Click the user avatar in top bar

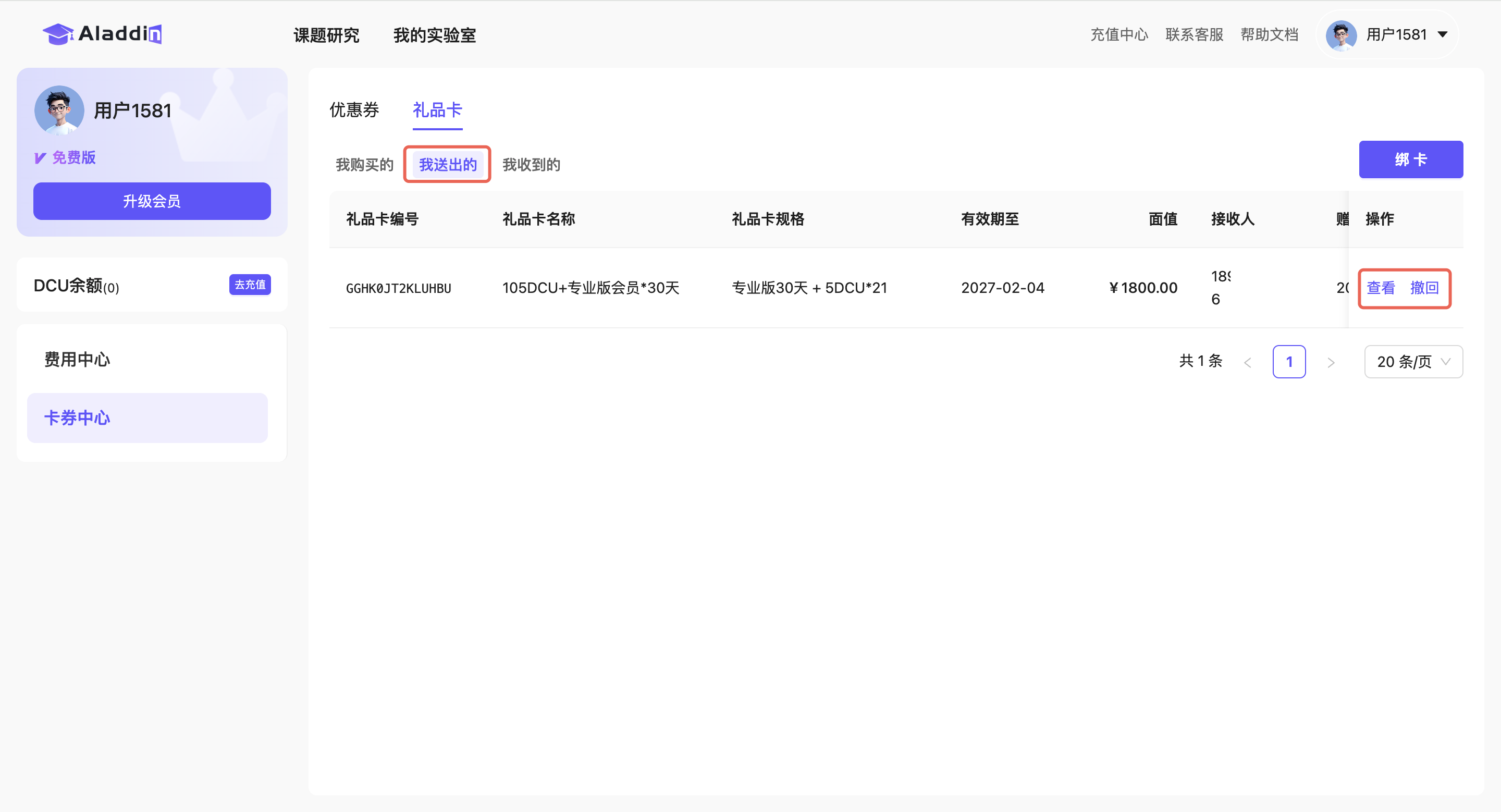pos(1341,35)
